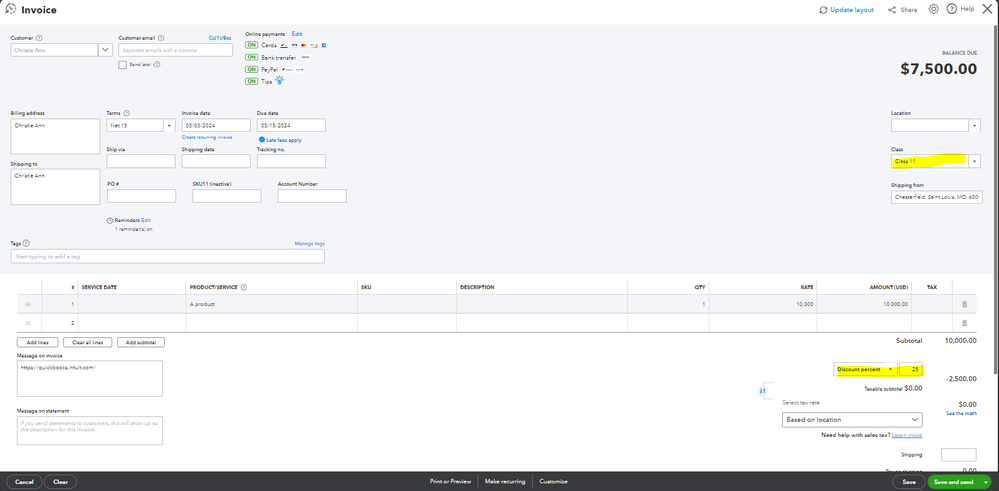Open the Based on location tax dropdown
This screenshot has height=491, width=999.
click(852, 420)
